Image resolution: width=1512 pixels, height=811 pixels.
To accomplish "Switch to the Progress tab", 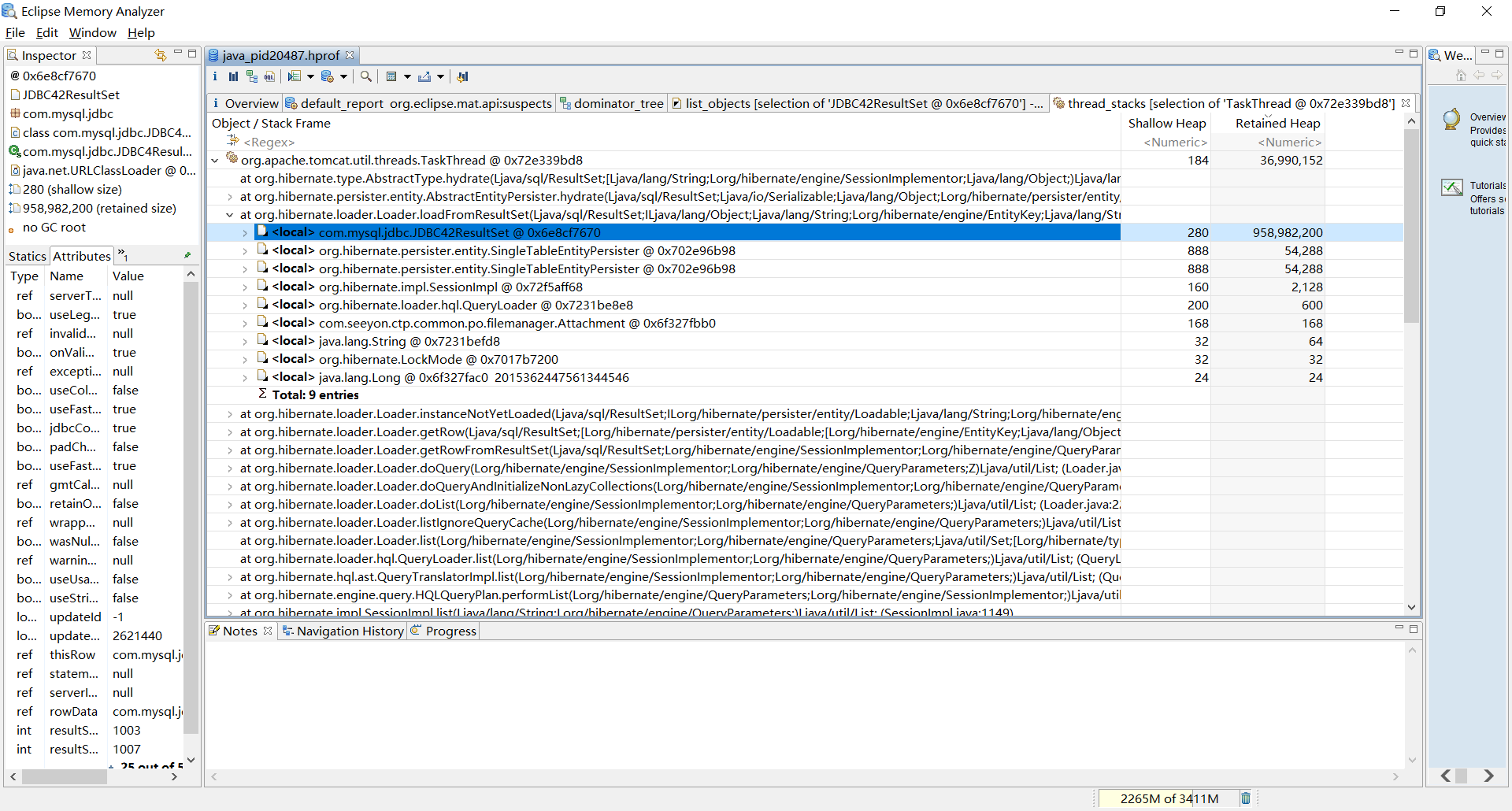I will tap(444, 631).
